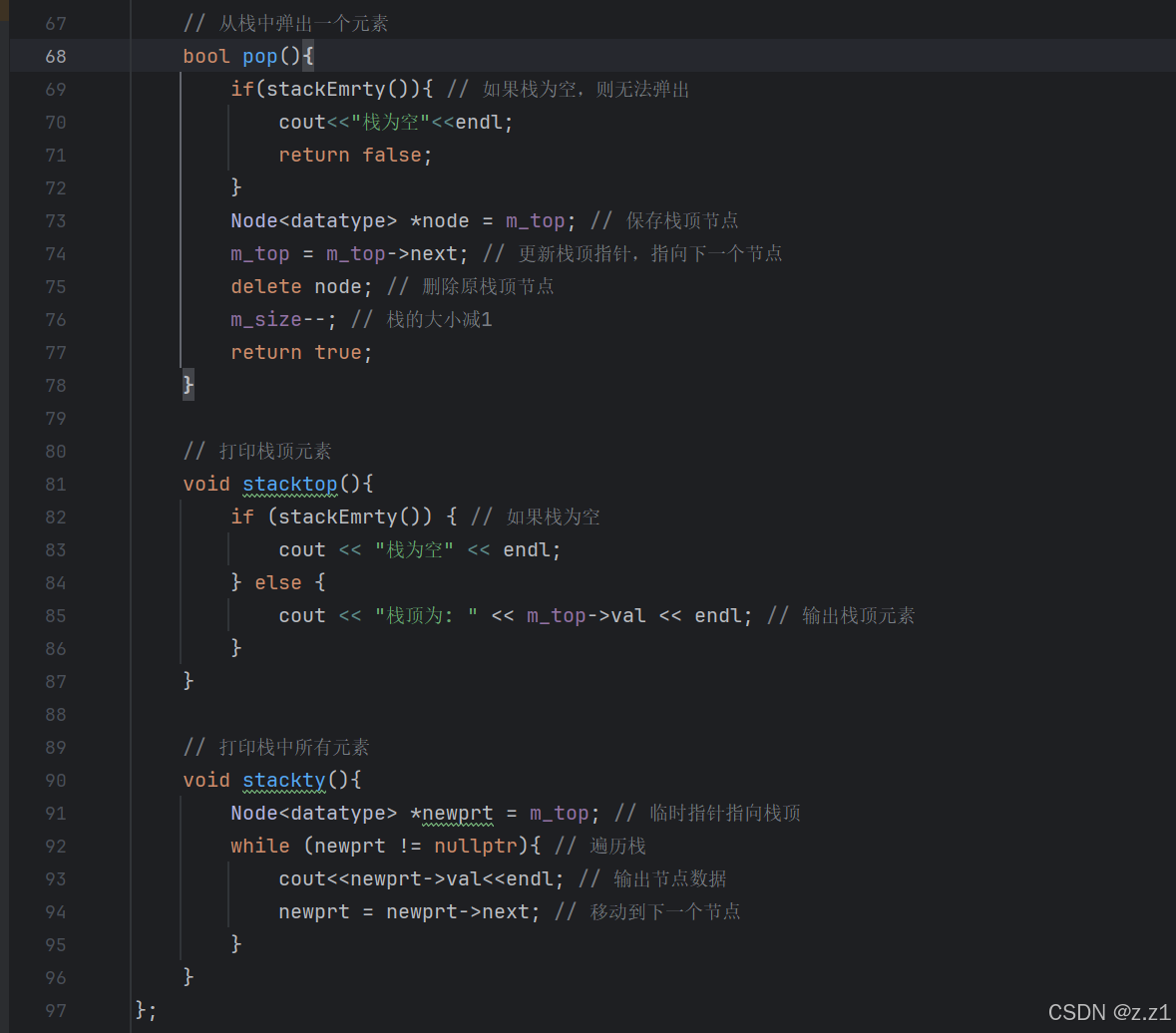The height and width of the screenshot is (1033, 1176).
Task: Click the 'pop' function name
Action: pos(260,57)
